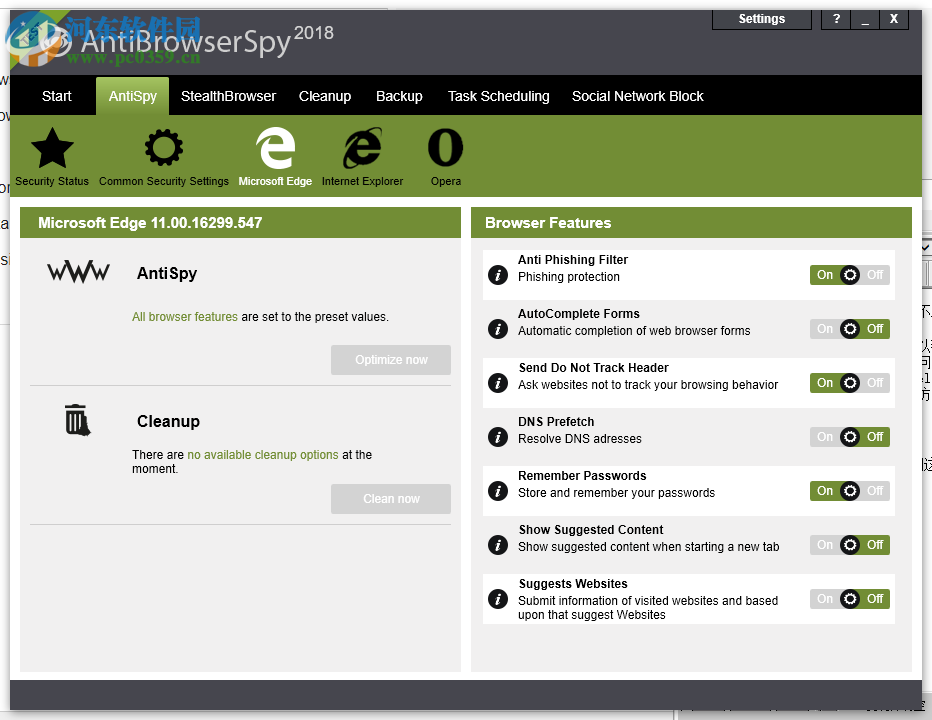Click the AntiBrowserSpy 2018 logo title

(x=207, y=40)
